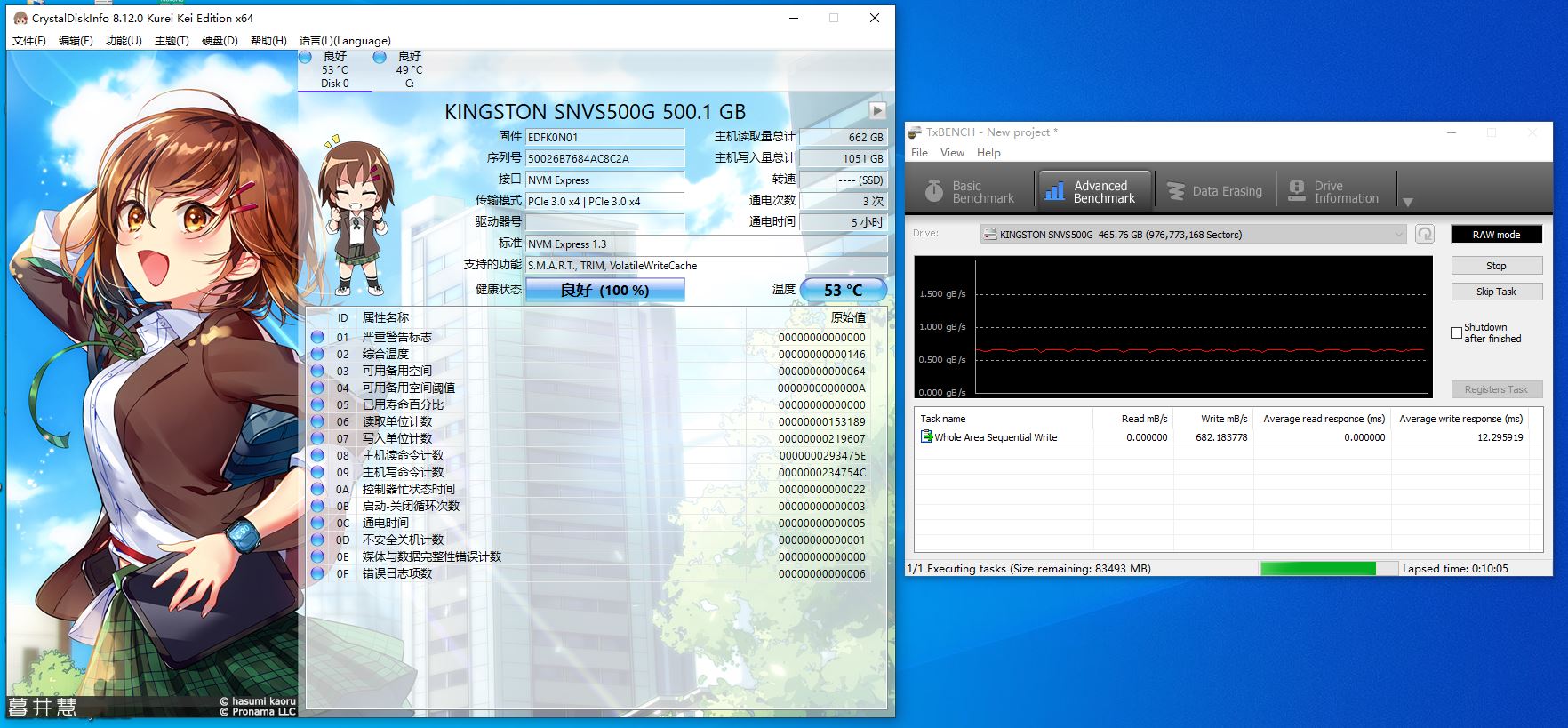The width and height of the screenshot is (1568, 728).
Task: Click the chibi character mascot image
Action: coord(357,216)
